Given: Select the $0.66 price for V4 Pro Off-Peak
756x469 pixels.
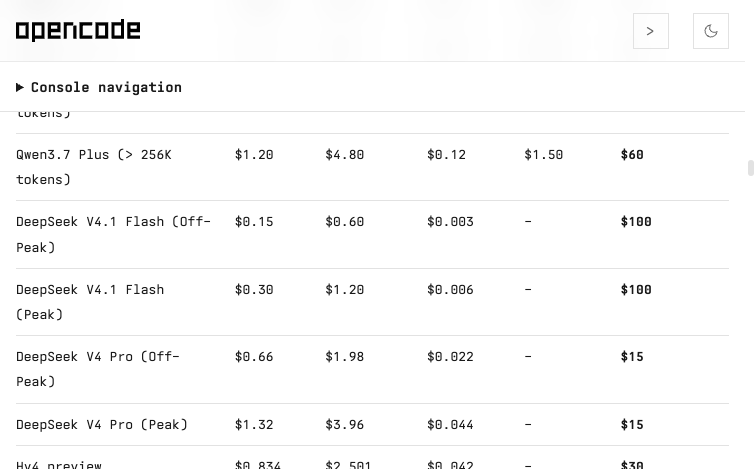Looking at the screenshot, I should click(254, 357).
